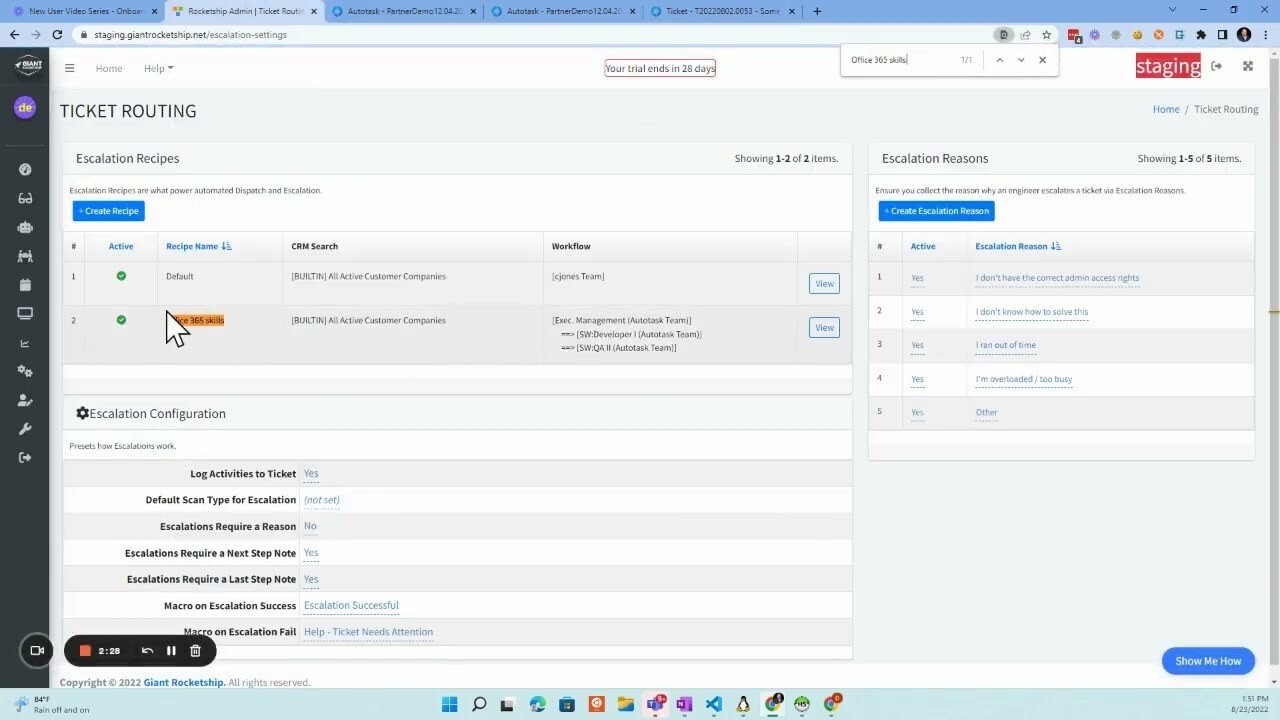The image size is (1280, 720).
Task: Click Home in the breadcrumb
Action: click(x=1166, y=109)
